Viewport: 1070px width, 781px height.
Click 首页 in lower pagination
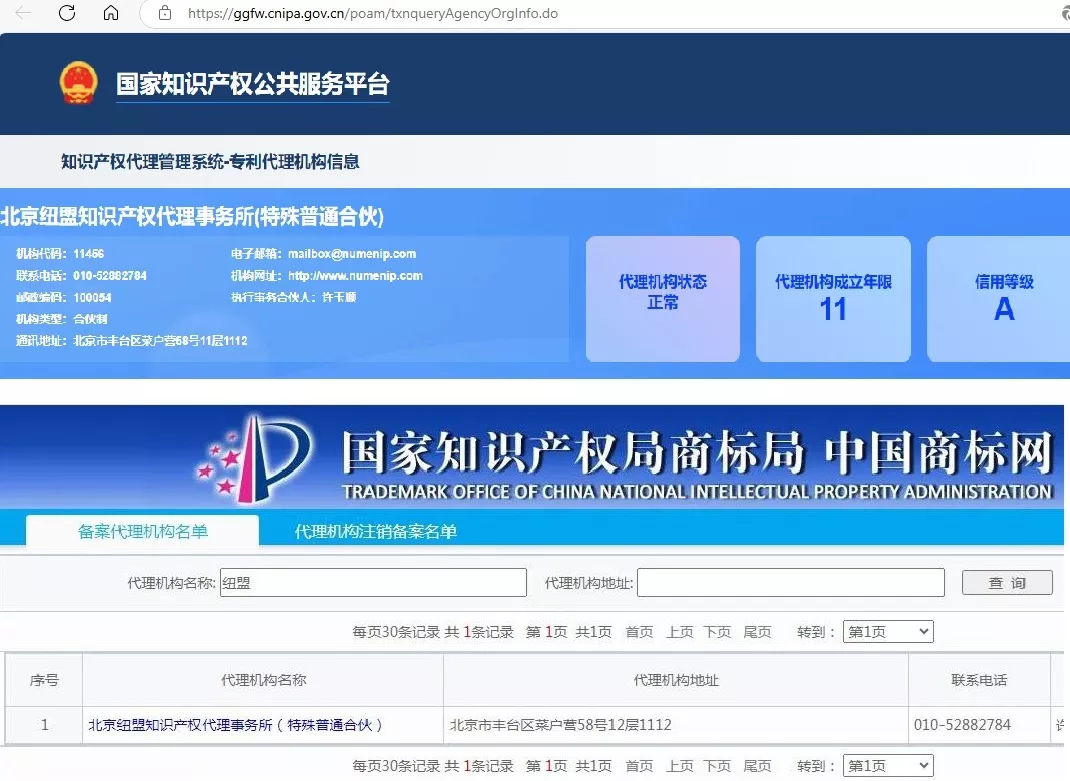(639, 766)
